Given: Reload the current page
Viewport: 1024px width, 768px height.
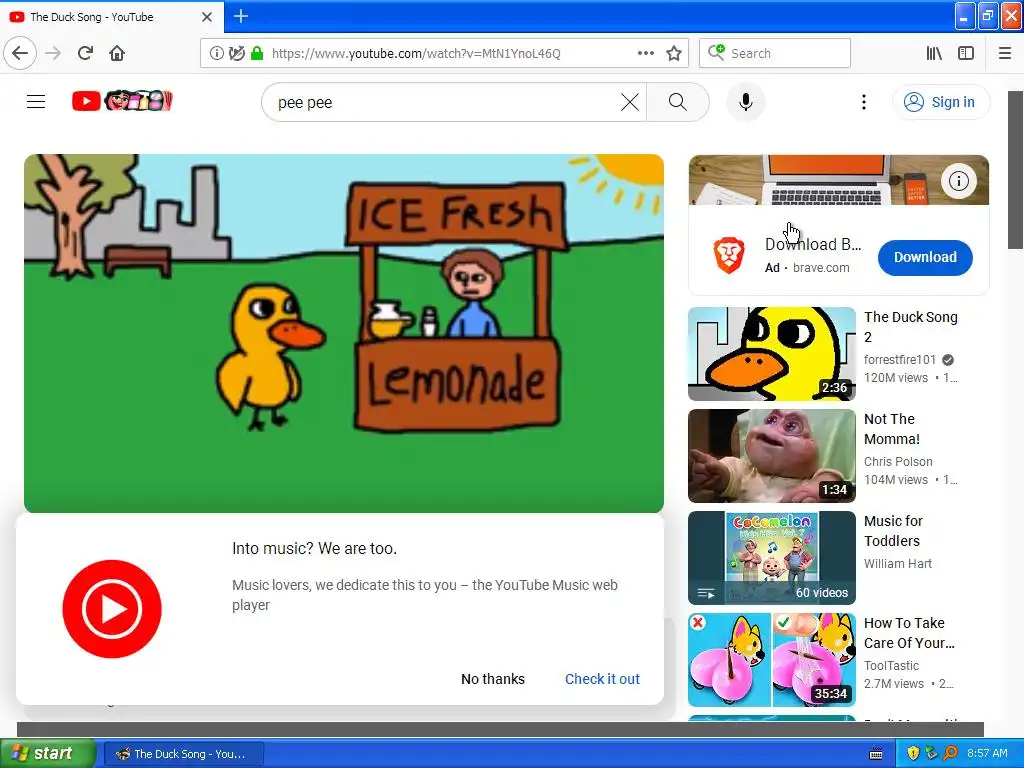Looking at the screenshot, I should coord(85,53).
